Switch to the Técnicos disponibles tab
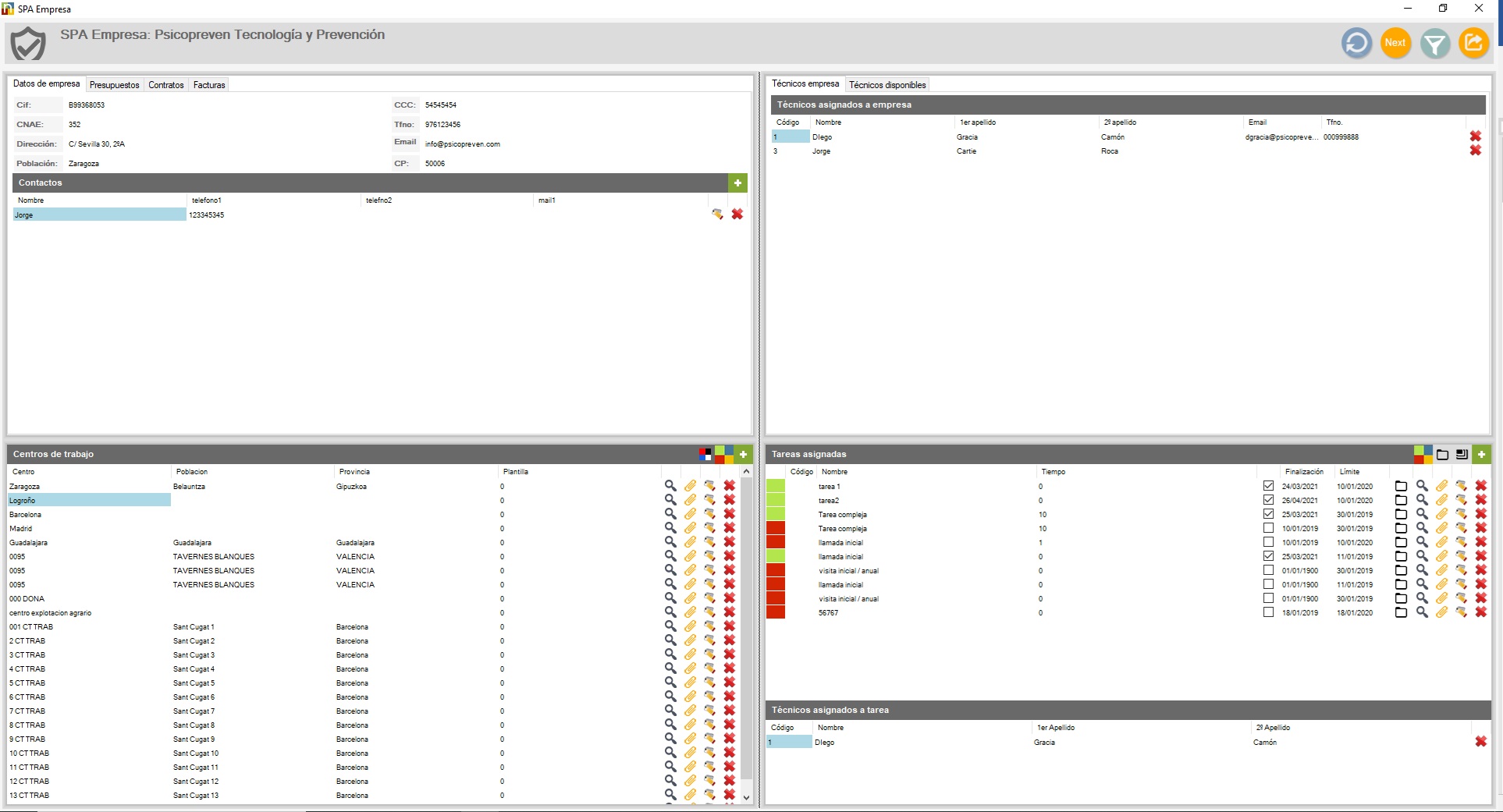Viewport: 1503px width, 812px height. coord(887,85)
